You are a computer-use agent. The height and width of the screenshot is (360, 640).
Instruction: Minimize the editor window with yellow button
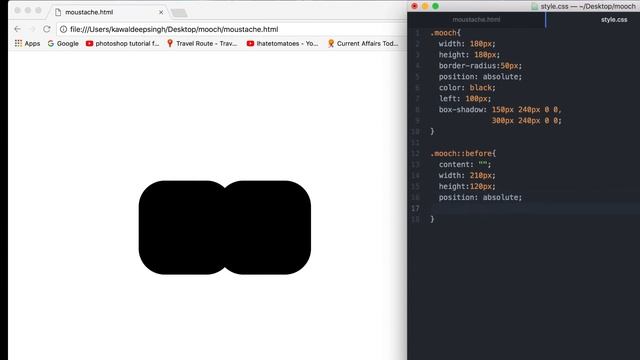[425, 6]
